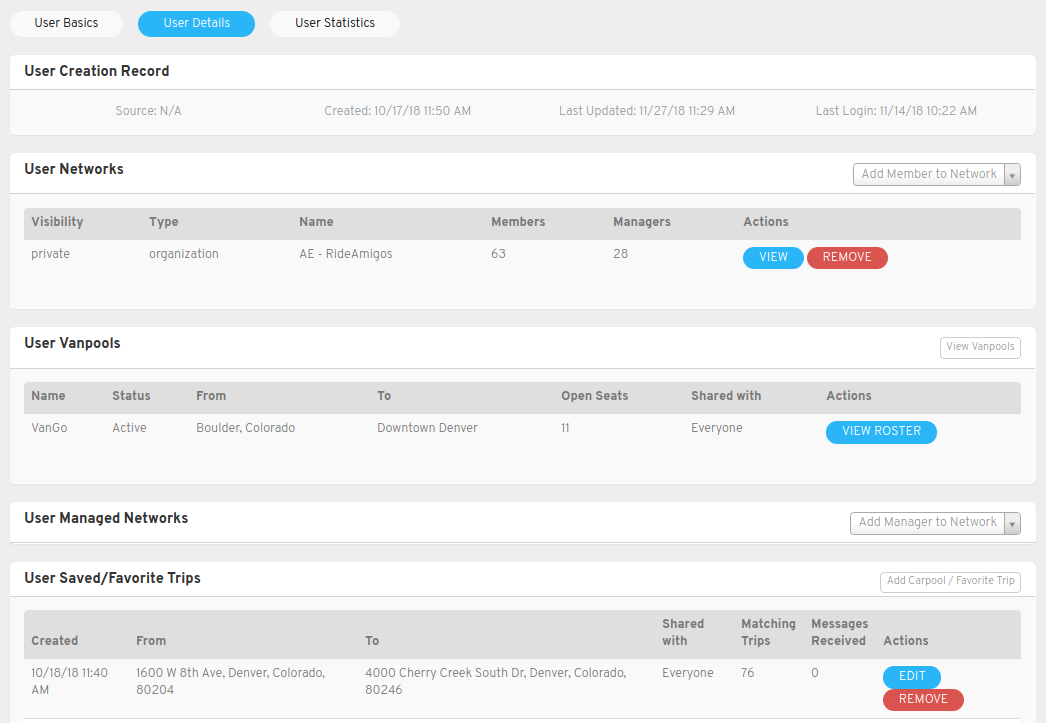Viewport: 1046px width, 723px height.
Task: View the AE - RideAmigos network
Action: coord(773,257)
